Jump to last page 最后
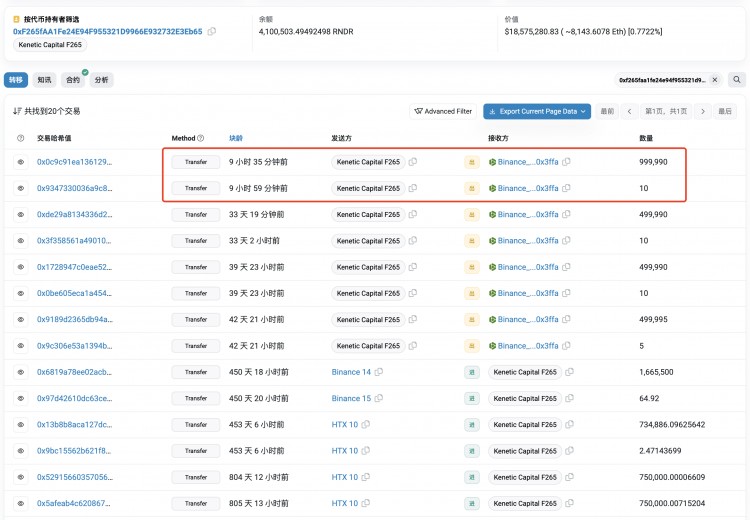The height and width of the screenshot is (520, 750). 725,111
